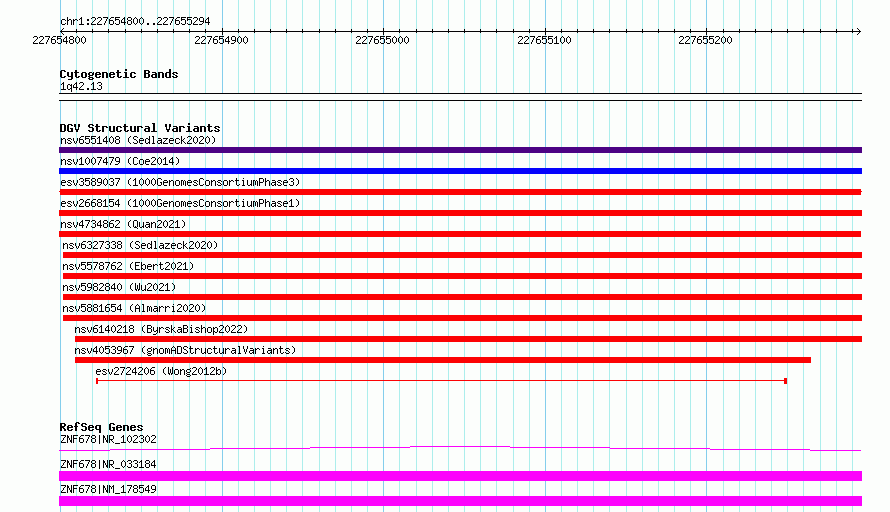Open variant nsv6551408 (Sedlazeck2020) label
890x512 pixels.
138,140
